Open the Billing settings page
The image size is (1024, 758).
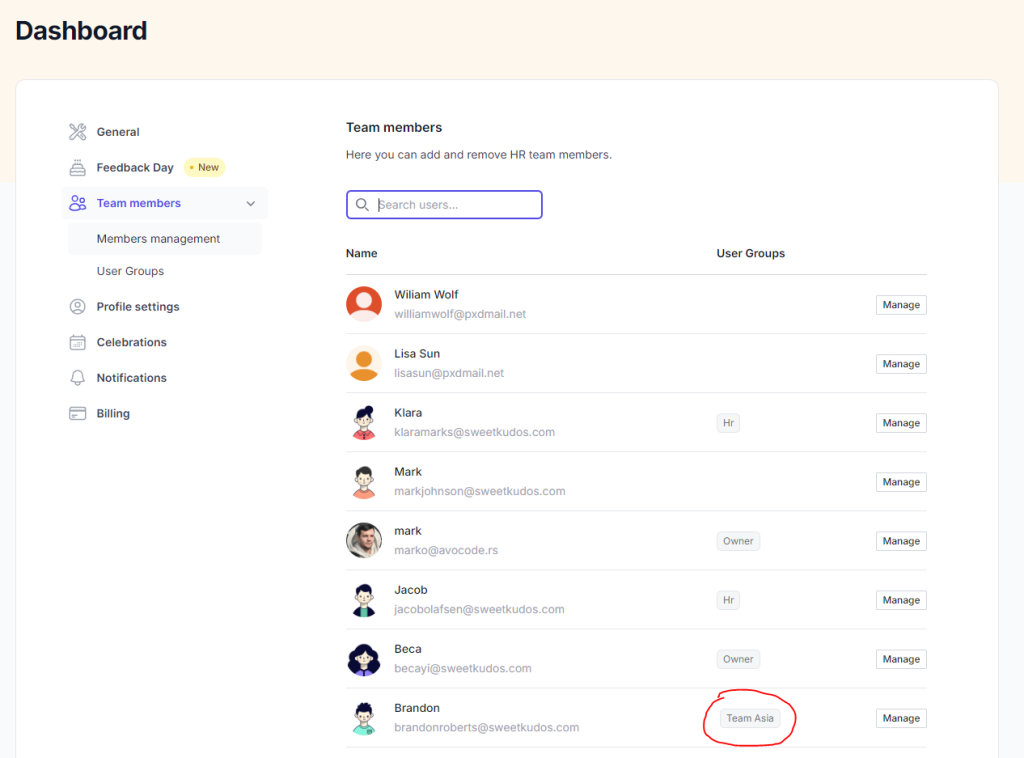[x=113, y=413]
